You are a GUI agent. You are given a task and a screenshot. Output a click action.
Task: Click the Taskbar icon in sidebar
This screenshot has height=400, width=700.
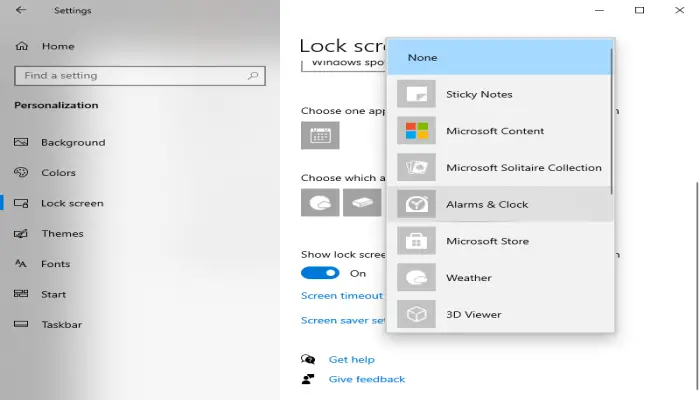21,324
